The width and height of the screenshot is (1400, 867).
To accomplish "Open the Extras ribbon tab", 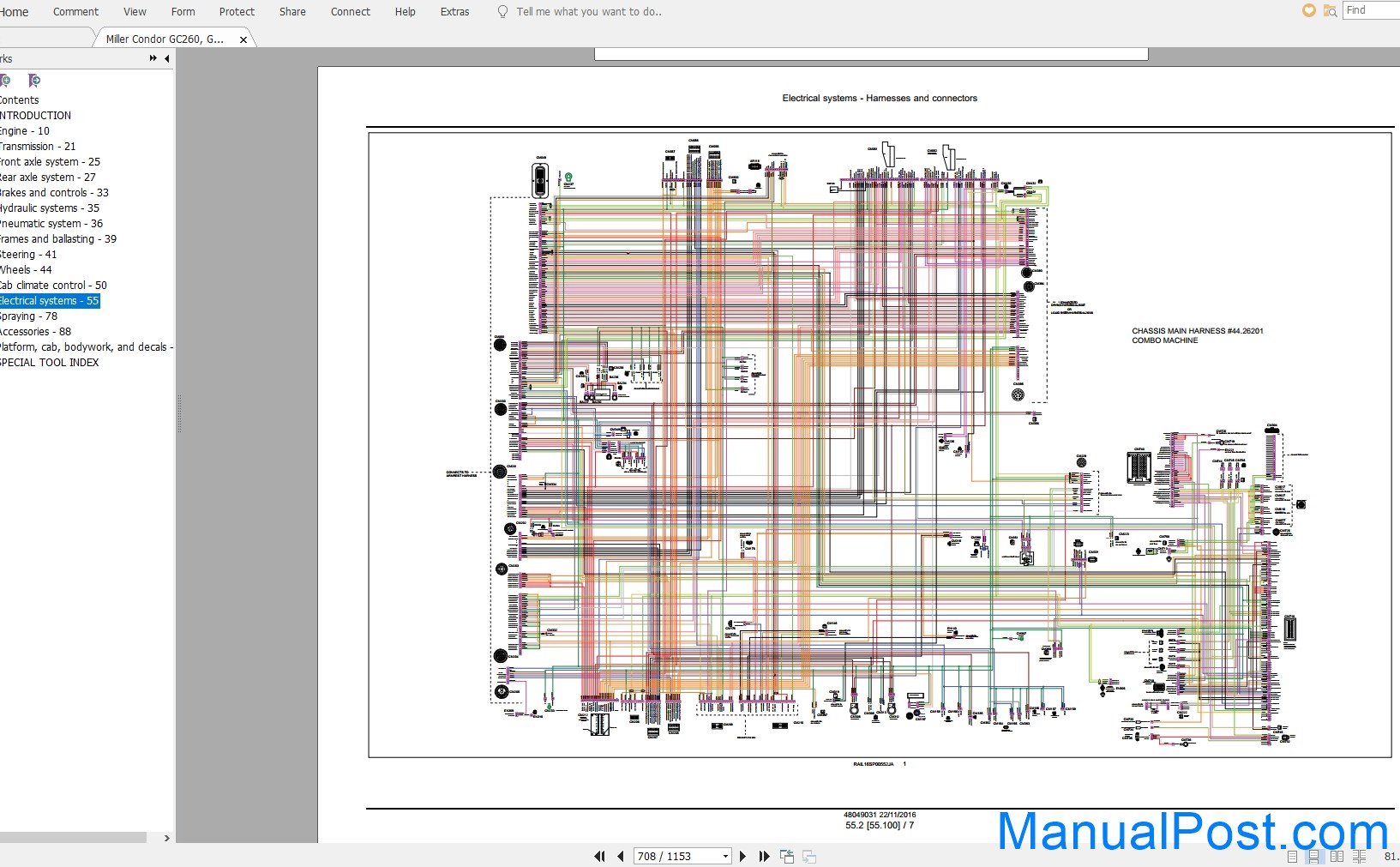I will pos(454,12).
